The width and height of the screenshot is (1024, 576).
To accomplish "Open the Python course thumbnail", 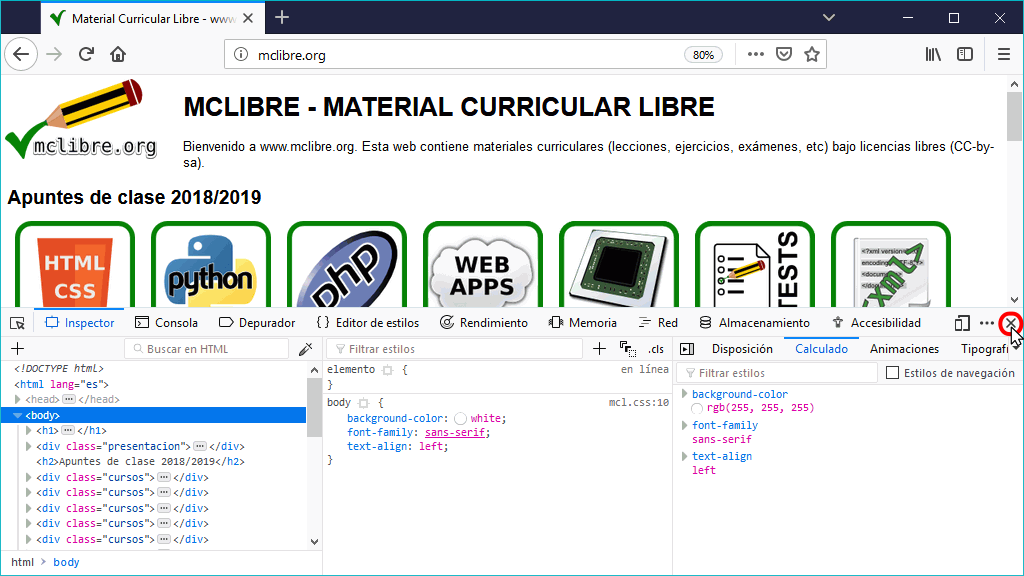I will (x=211, y=266).
